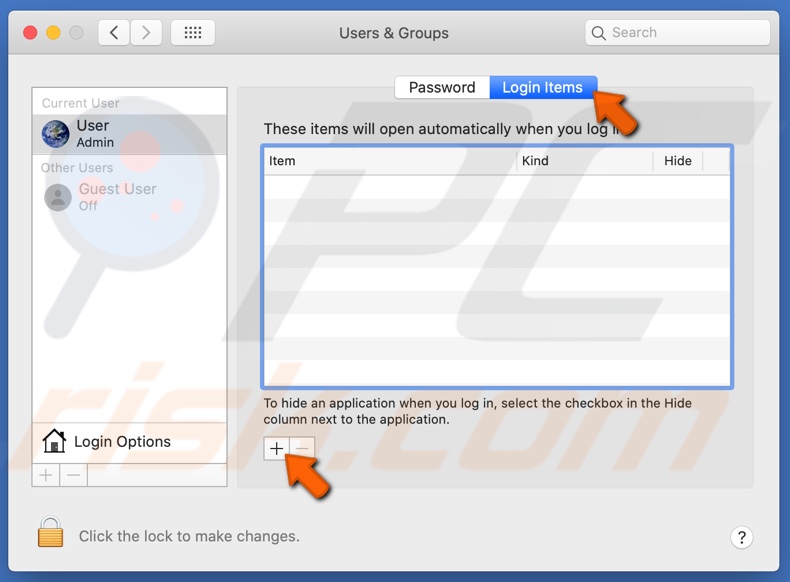Open Login Options

(129, 442)
